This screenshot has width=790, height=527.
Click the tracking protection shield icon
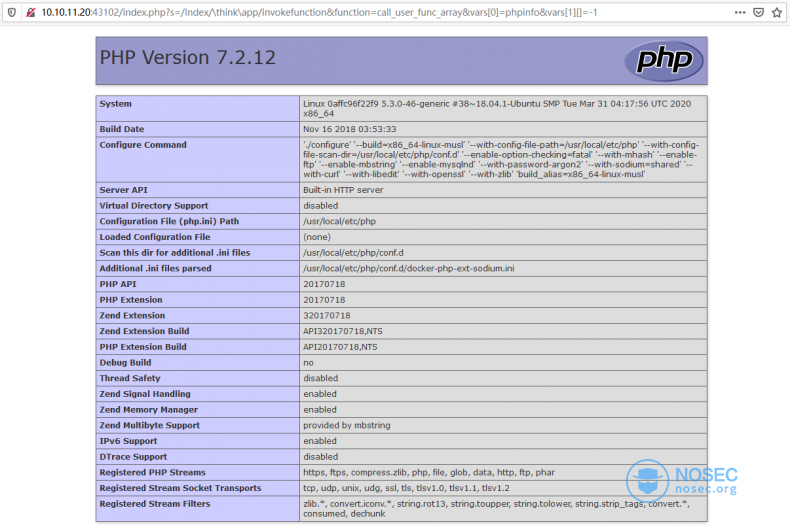pyautogui.click(x=12, y=12)
